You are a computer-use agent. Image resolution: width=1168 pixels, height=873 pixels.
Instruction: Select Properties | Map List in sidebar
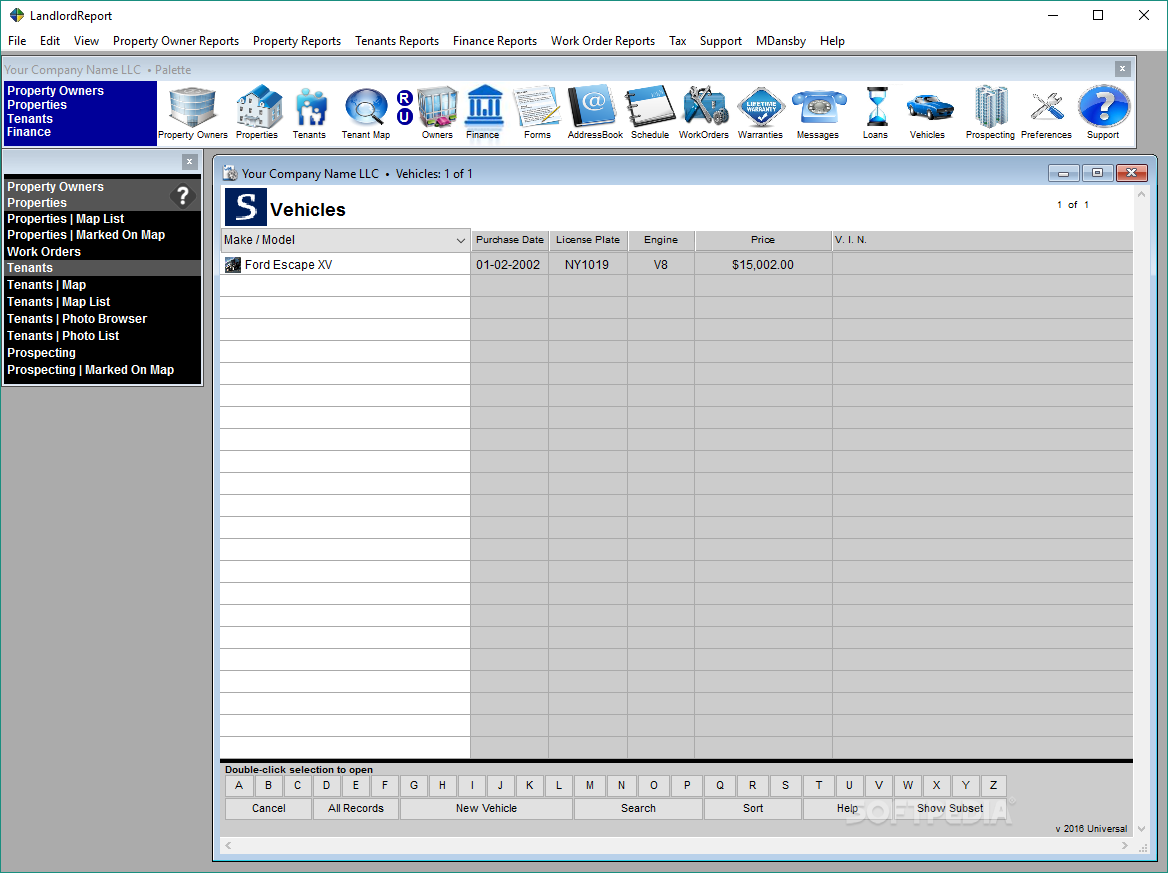(x=66, y=219)
